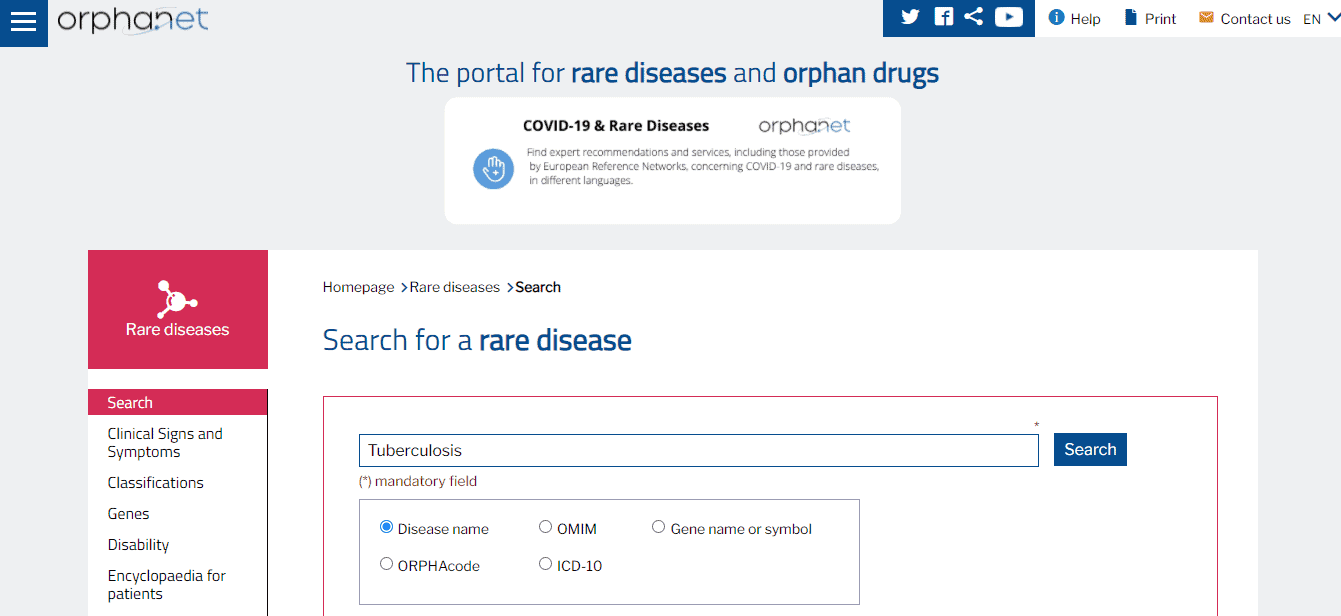Select the ORPHAcode radio button
This screenshot has width=1341, height=616.
387,564
